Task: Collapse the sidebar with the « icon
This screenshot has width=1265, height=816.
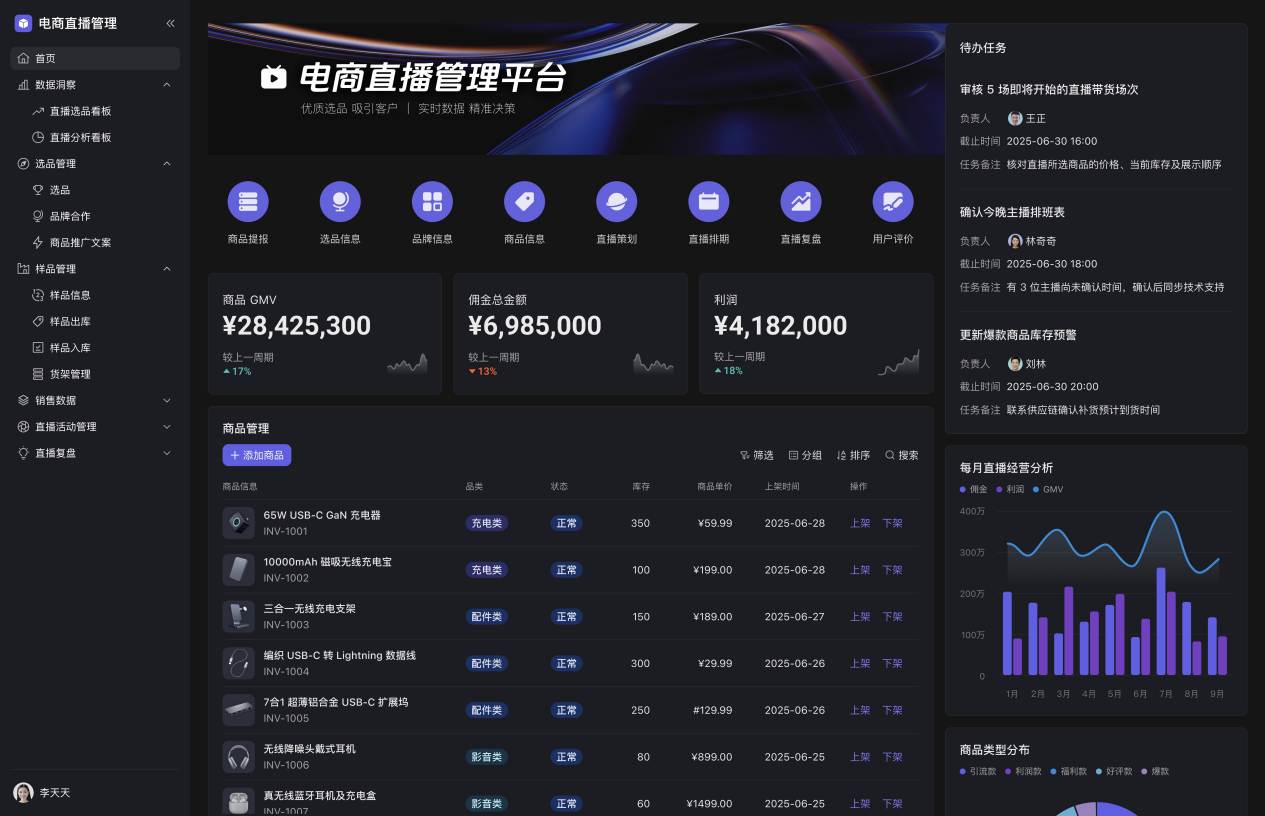Action: pos(170,22)
